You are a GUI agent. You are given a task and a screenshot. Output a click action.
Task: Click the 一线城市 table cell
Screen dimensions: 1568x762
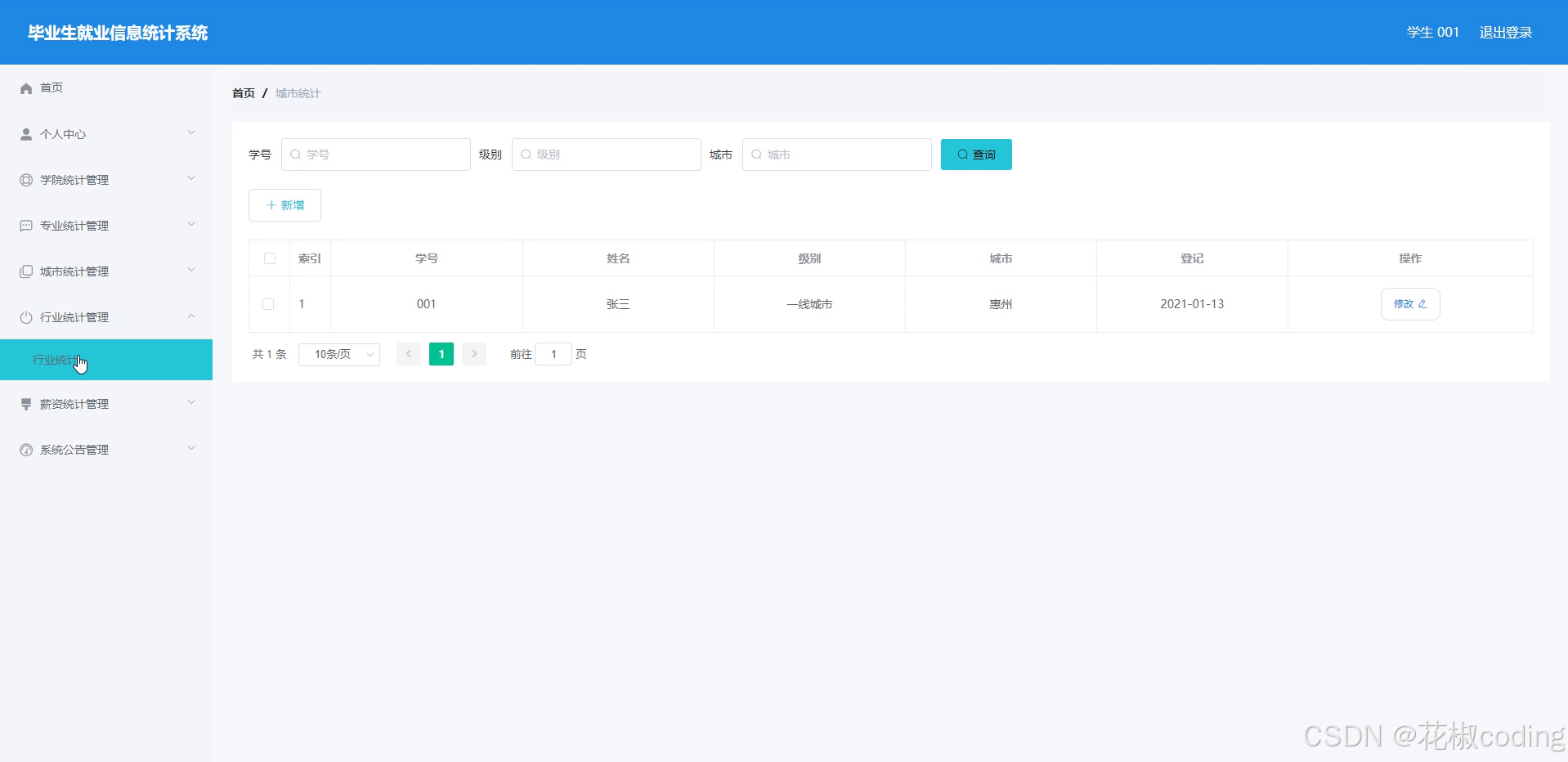click(x=809, y=304)
